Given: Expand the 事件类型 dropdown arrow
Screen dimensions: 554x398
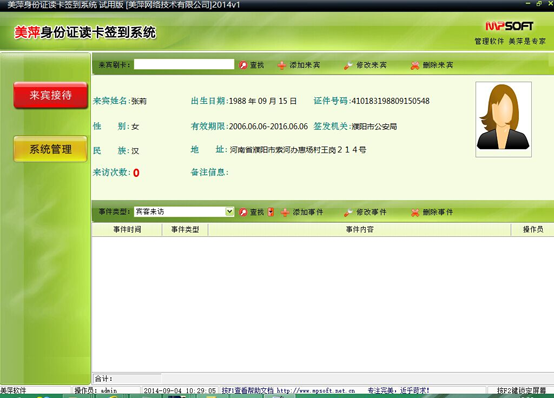Looking at the screenshot, I should (x=230, y=211).
